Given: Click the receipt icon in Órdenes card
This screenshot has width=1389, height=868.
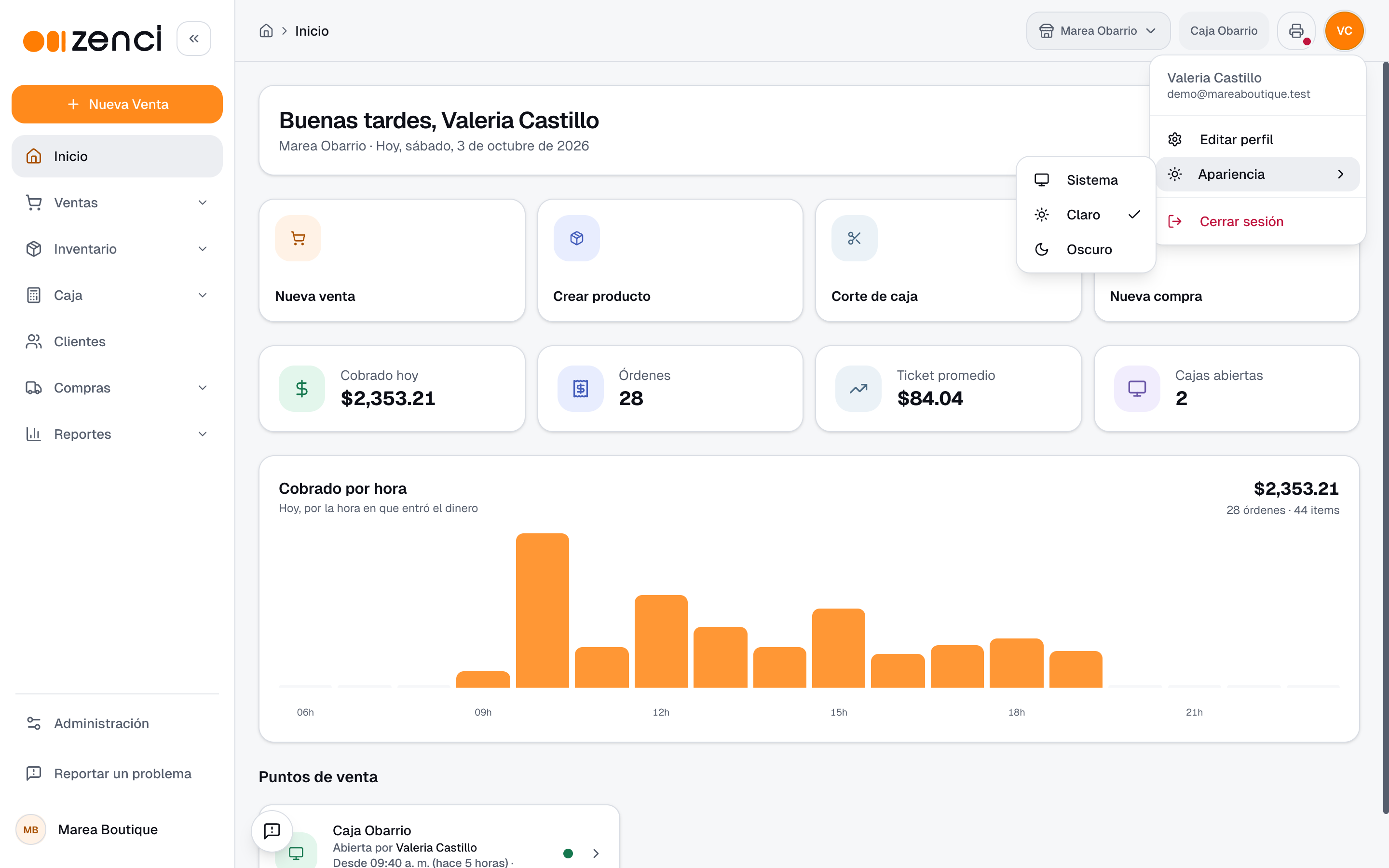Looking at the screenshot, I should 580,389.
